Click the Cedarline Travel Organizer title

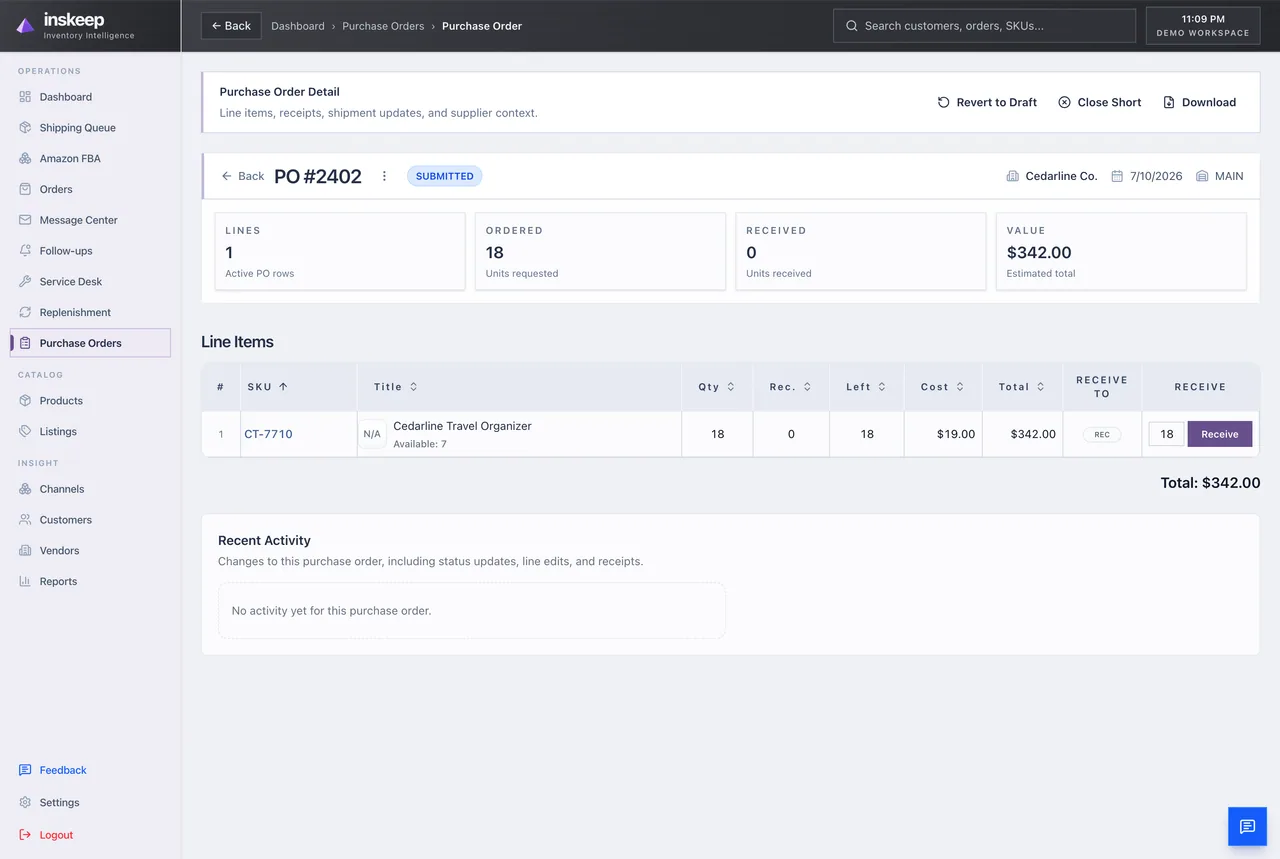[462, 426]
